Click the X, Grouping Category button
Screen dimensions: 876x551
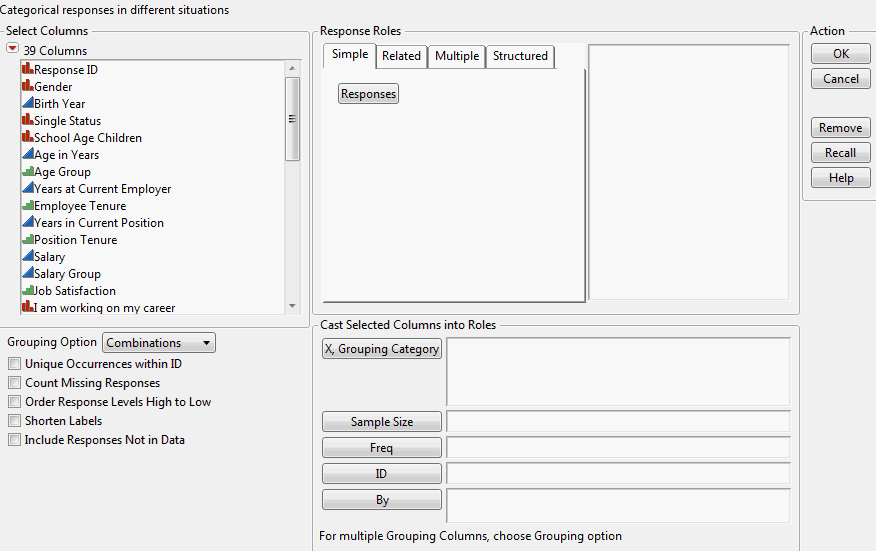[382, 349]
